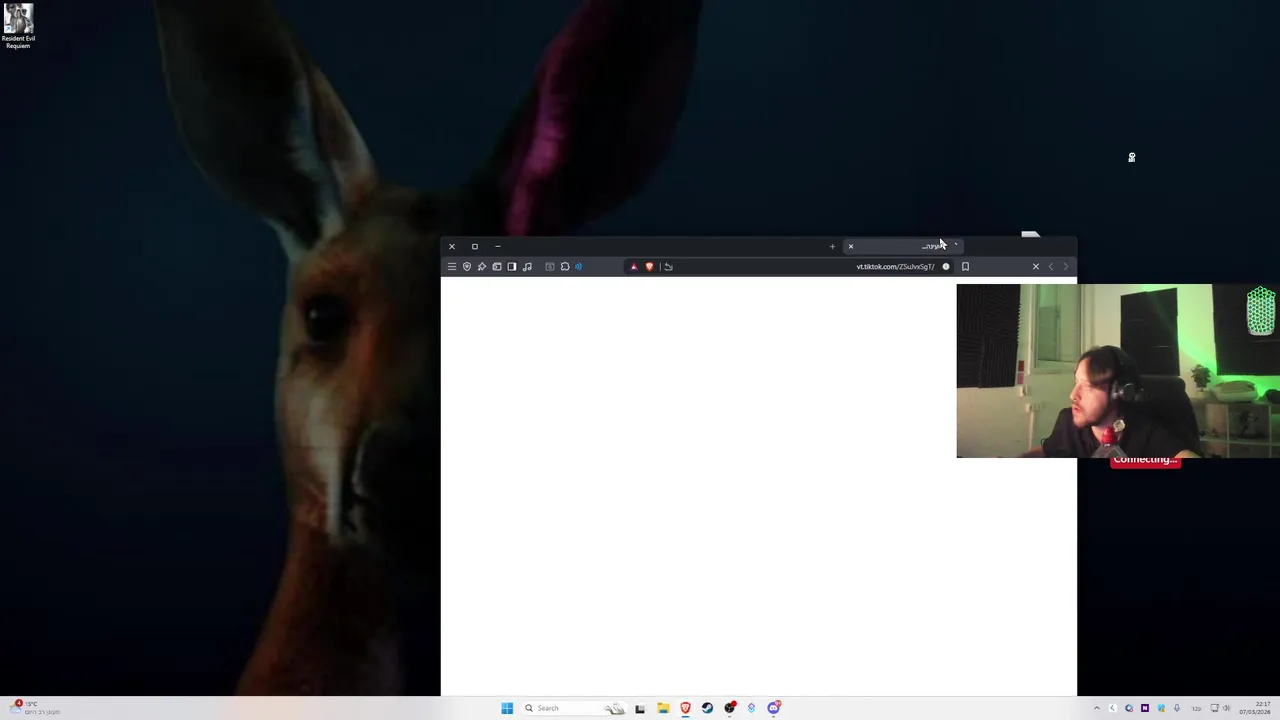Screen dimensions: 1280x720
Task: Open the network tray icon
Action: pos(1214,708)
